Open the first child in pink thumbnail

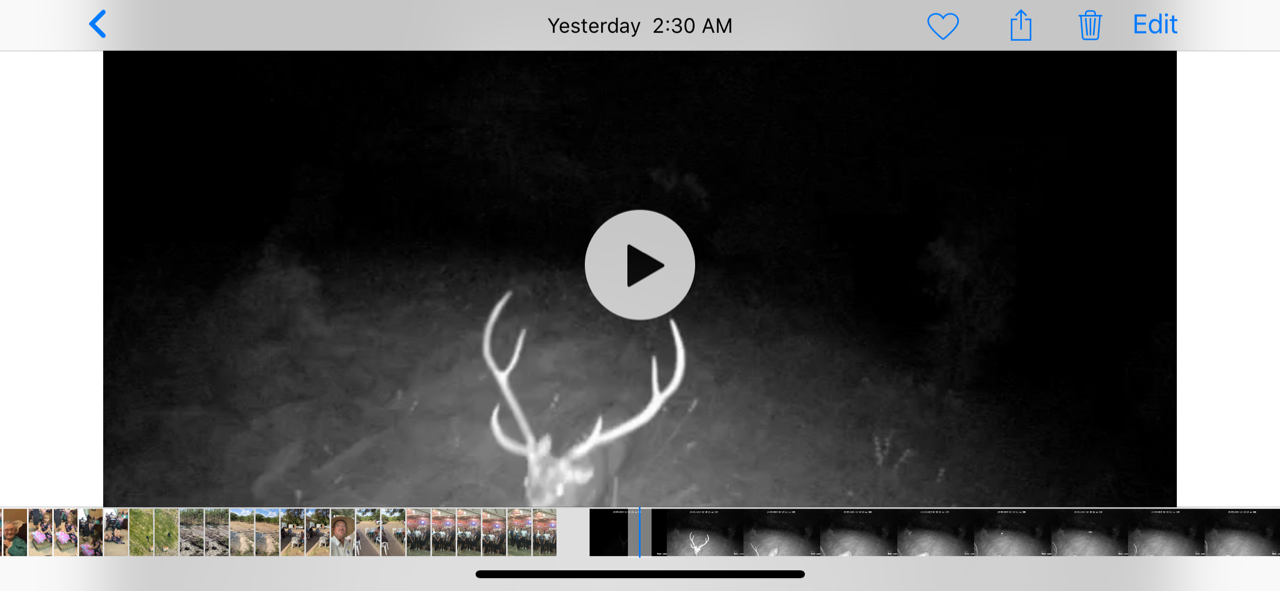[x=40, y=532]
